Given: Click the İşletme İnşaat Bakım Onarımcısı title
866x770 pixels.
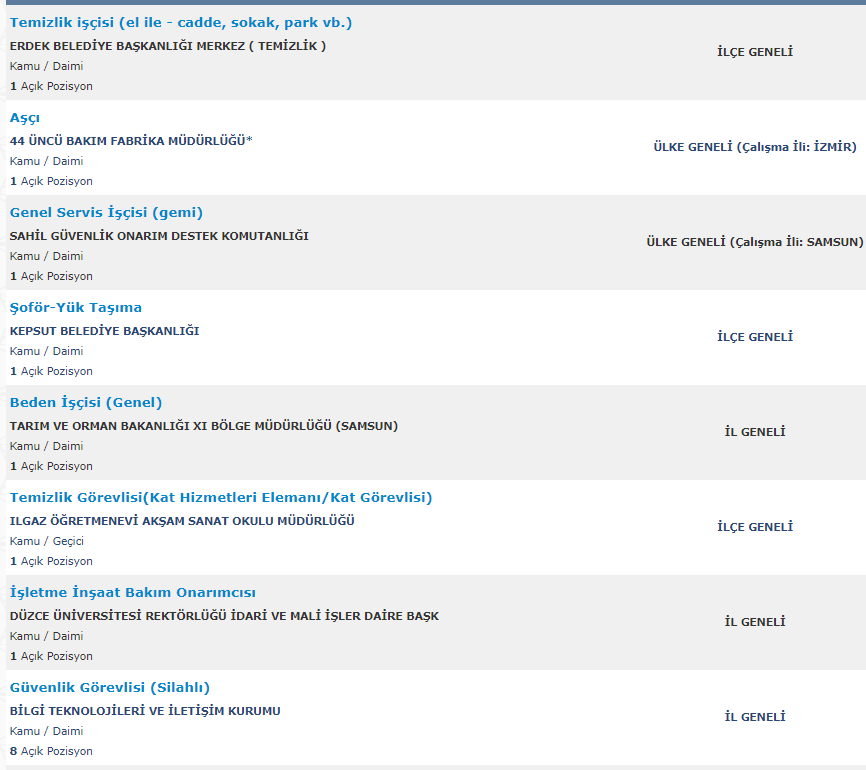Looking at the screenshot, I should (x=132, y=593).
